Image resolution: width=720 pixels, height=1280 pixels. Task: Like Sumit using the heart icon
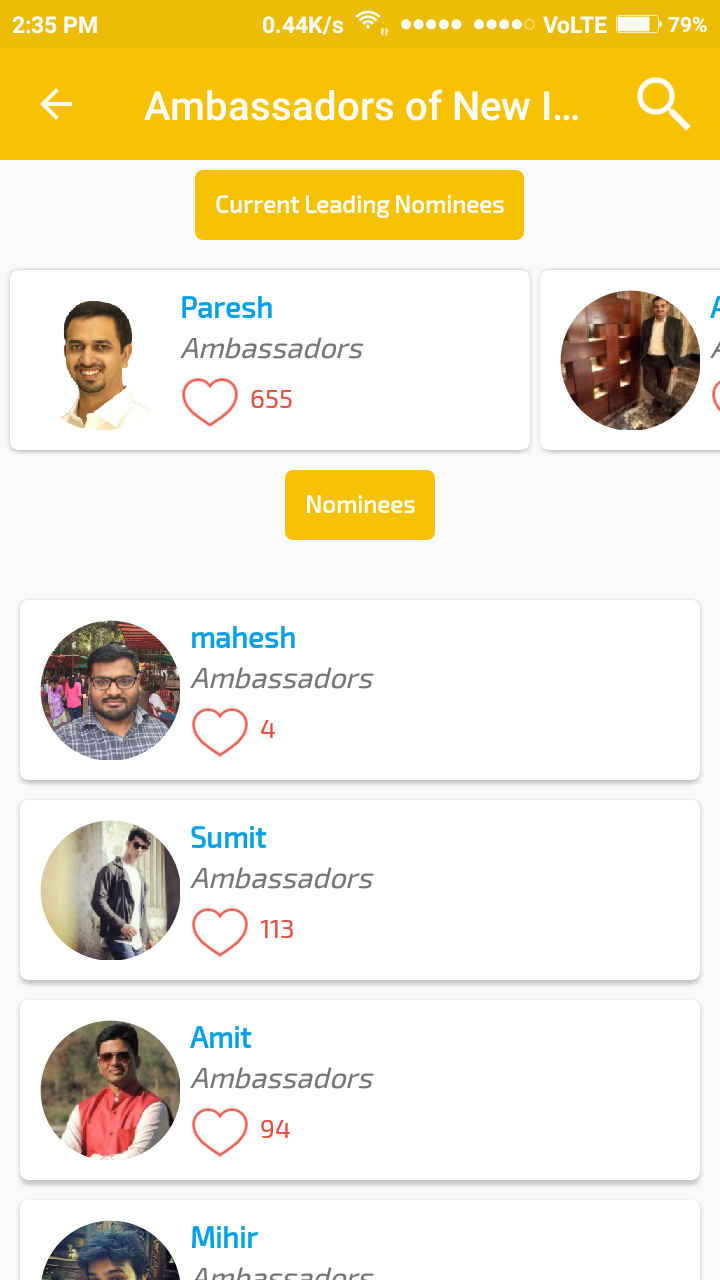click(220, 931)
